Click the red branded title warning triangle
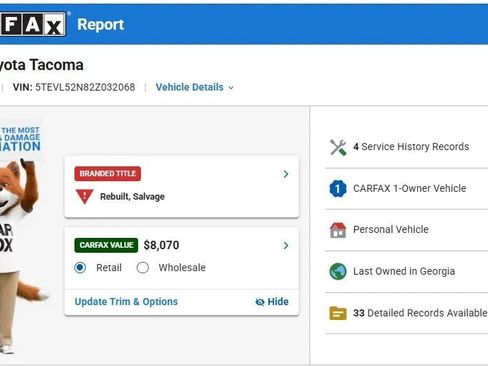The height and width of the screenshot is (366, 488). coord(84,196)
